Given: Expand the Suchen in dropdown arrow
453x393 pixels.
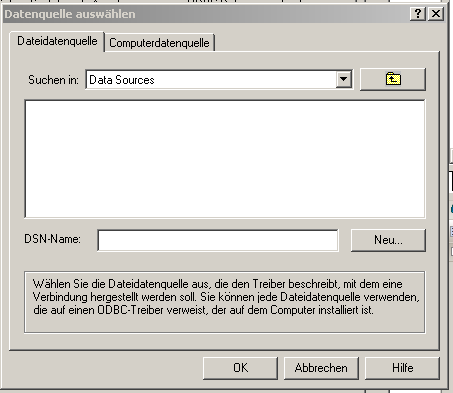Looking at the screenshot, I should point(343,80).
